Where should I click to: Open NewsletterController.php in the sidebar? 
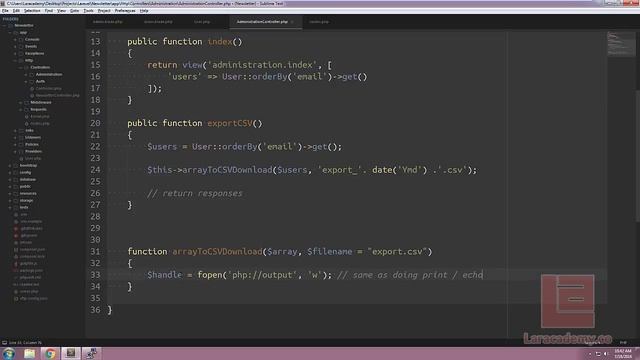click(x=58, y=96)
